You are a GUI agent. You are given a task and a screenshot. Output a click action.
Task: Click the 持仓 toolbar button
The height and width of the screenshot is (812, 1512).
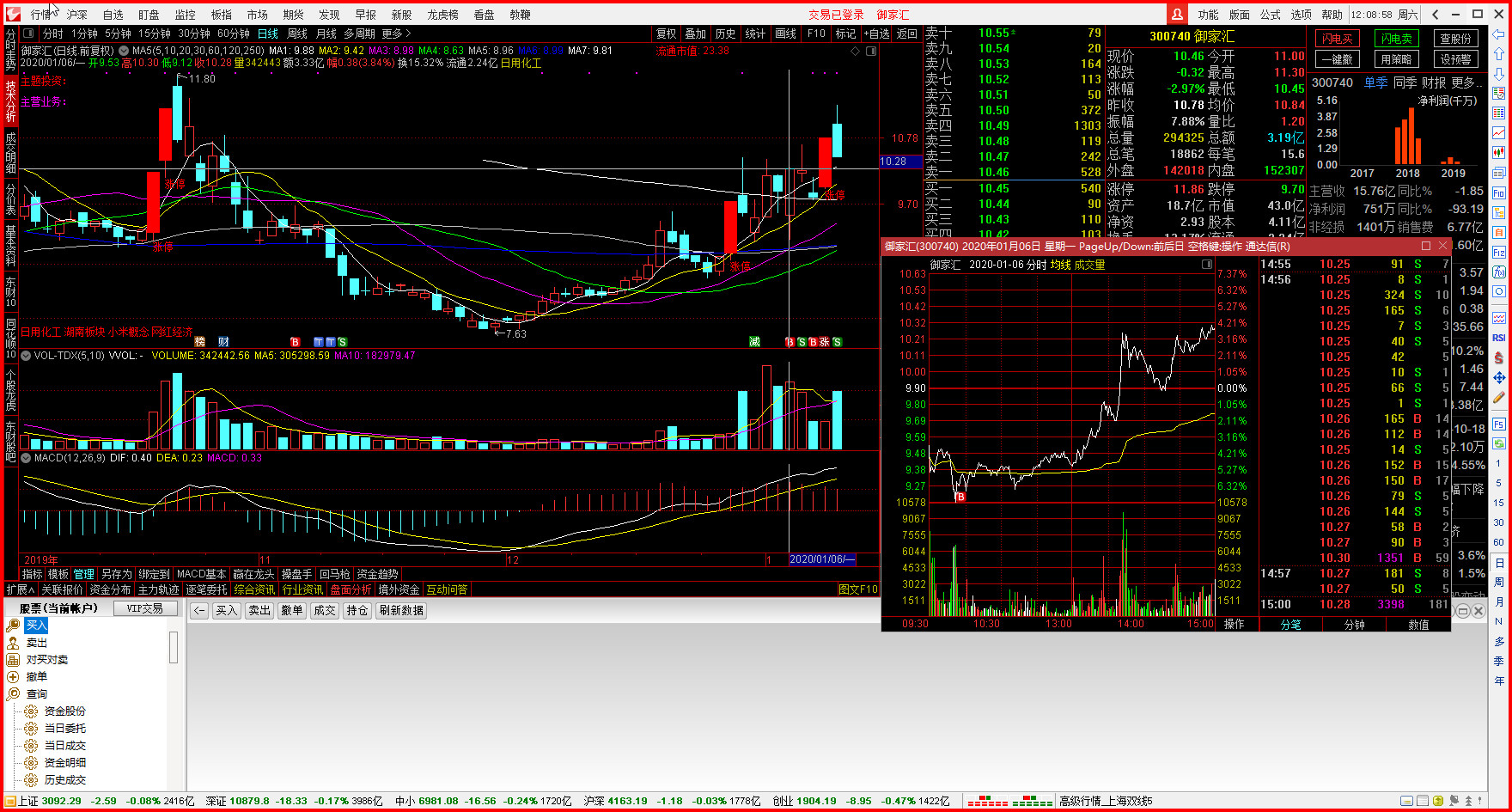357,610
